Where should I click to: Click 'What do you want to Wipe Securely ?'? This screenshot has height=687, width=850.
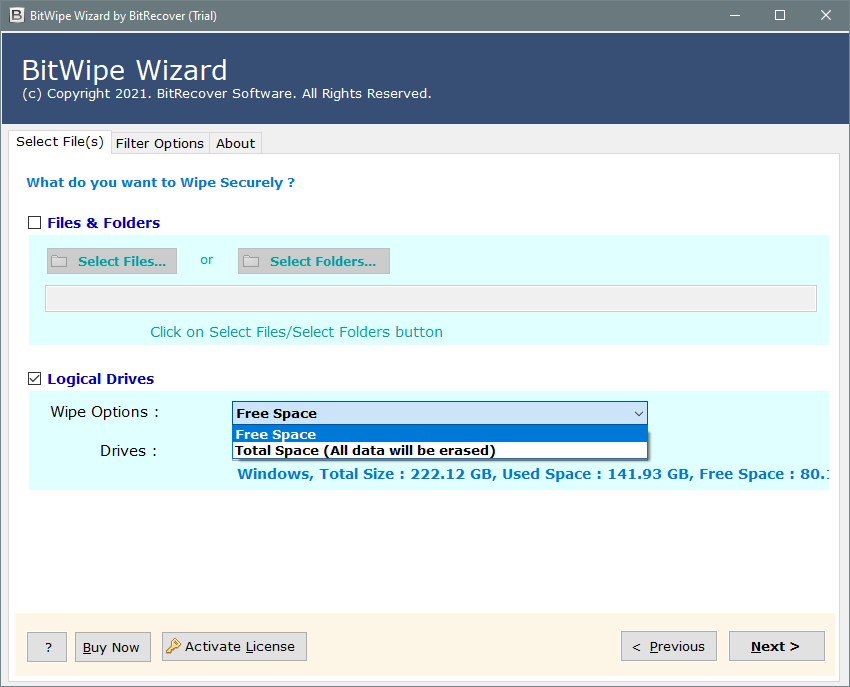point(161,182)
